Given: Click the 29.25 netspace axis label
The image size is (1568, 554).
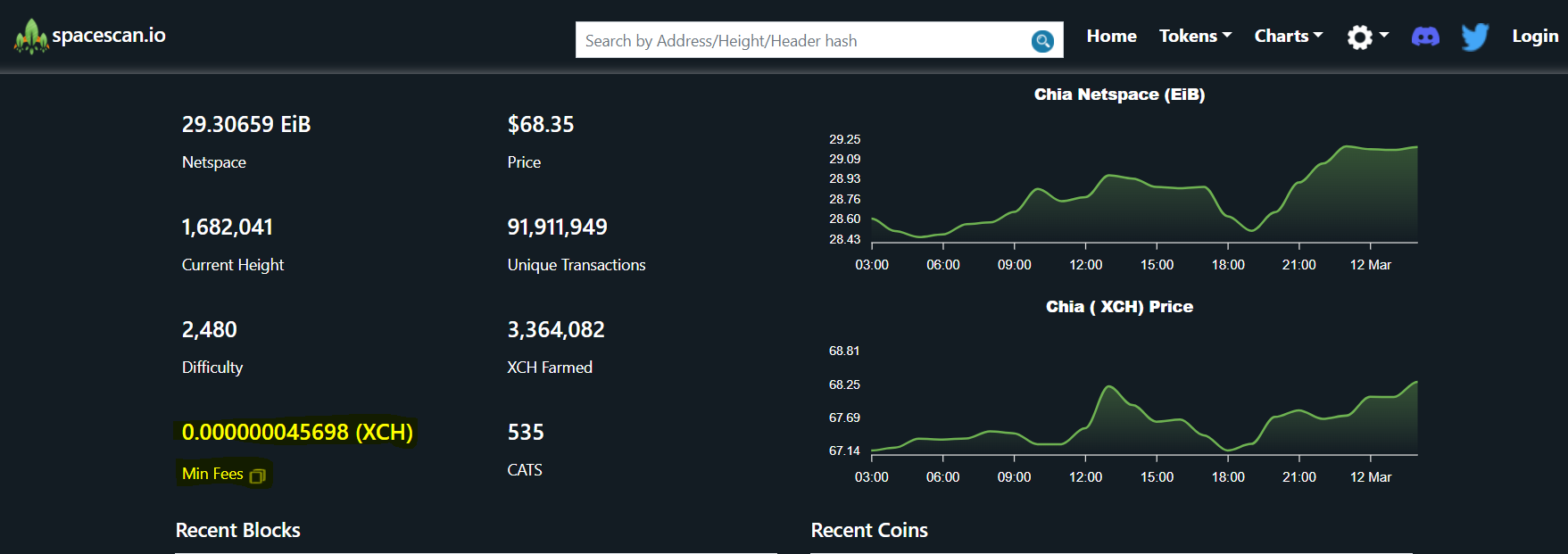Looking at the screenshot, I should click(844, 139).
